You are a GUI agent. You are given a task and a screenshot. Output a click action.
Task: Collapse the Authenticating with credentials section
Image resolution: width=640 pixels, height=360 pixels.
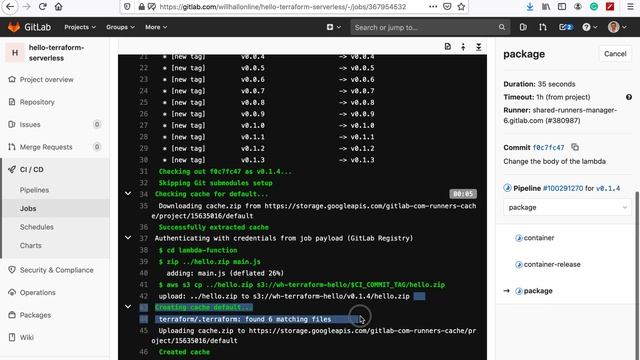point(128,238)
